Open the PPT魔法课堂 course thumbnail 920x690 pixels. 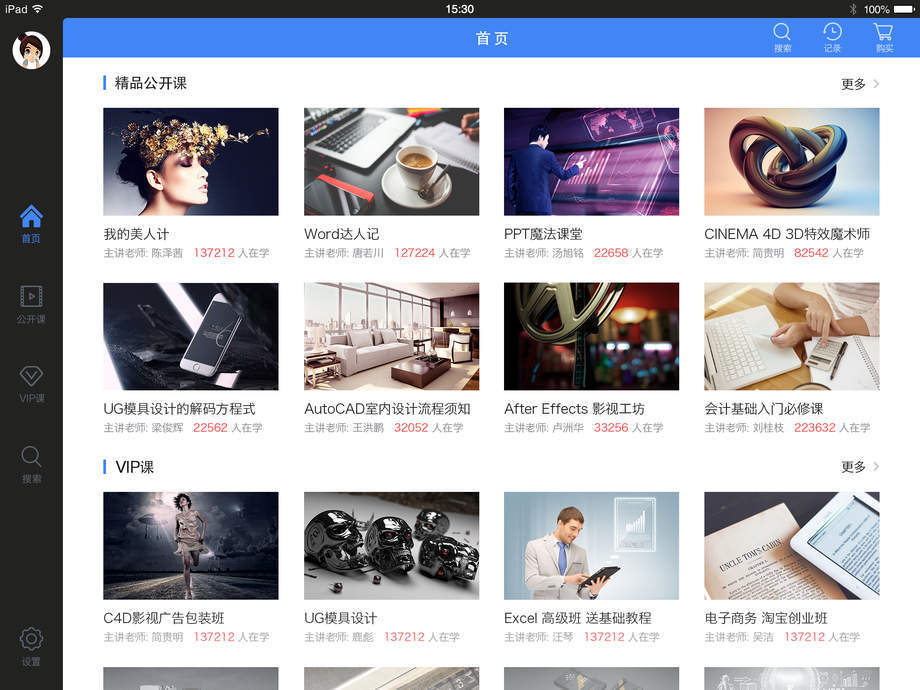[x=591, y=161]
